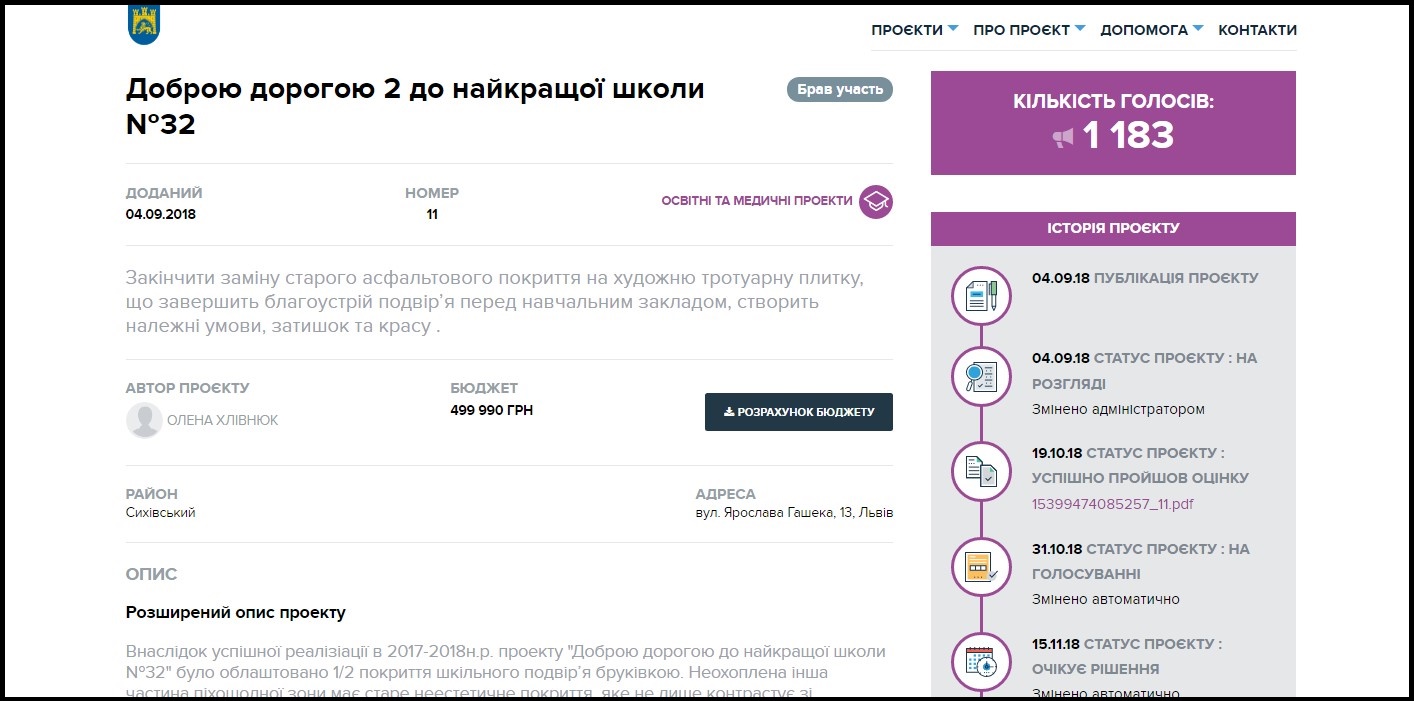Open the ПРО ПРОЄКТ dropdown menu

tap(1028, 30)
